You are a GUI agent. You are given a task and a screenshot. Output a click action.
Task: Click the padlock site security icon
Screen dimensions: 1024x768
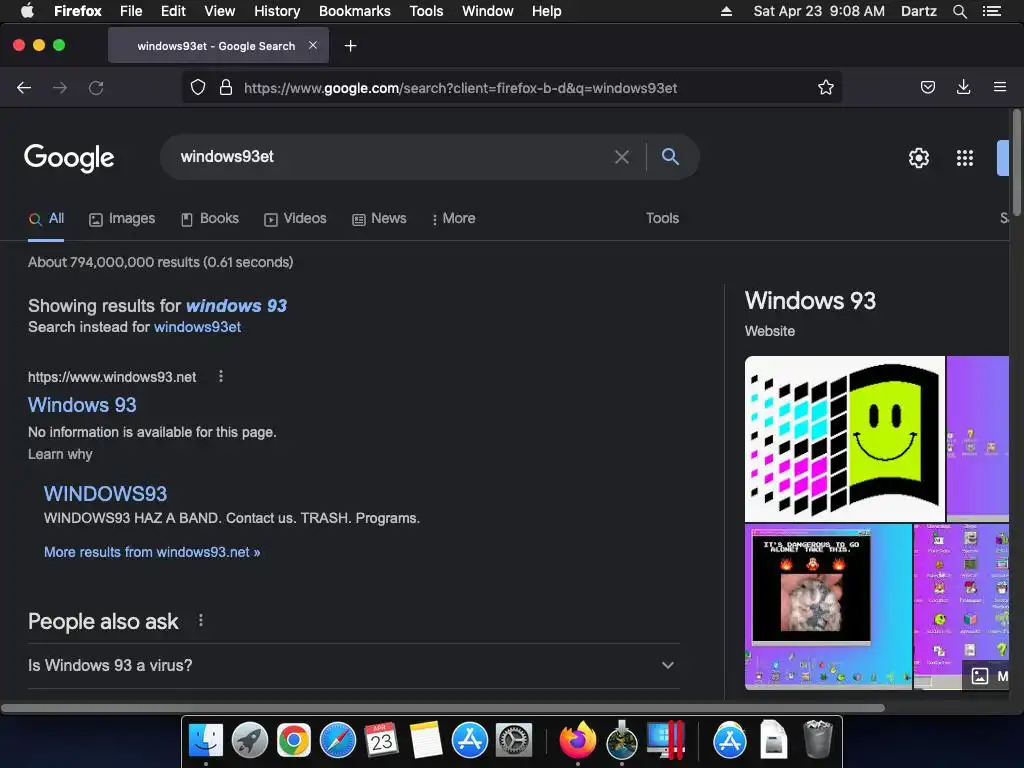click(226, 88)
